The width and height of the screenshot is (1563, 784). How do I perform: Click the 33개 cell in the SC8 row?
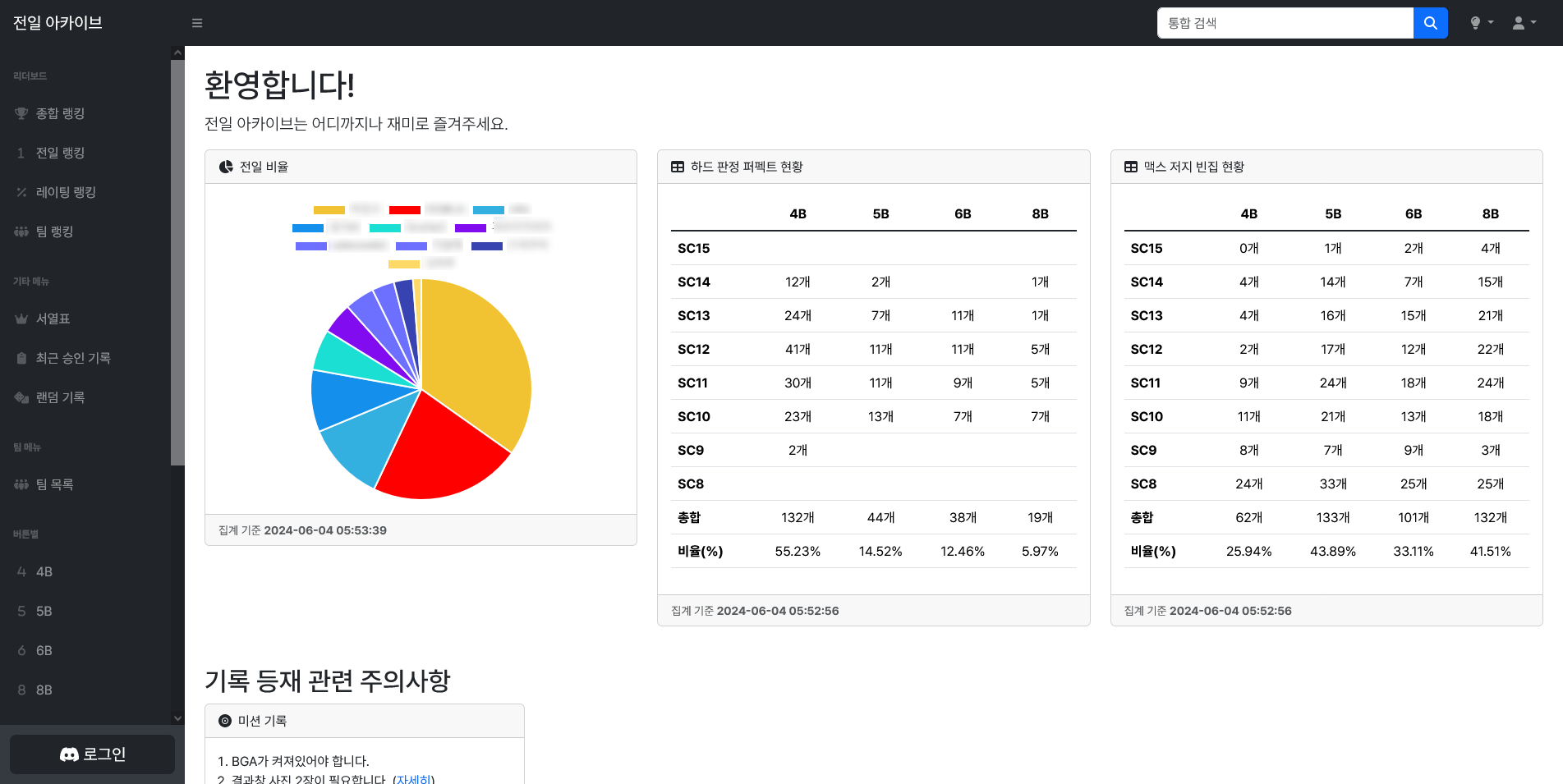point(1333,484)
